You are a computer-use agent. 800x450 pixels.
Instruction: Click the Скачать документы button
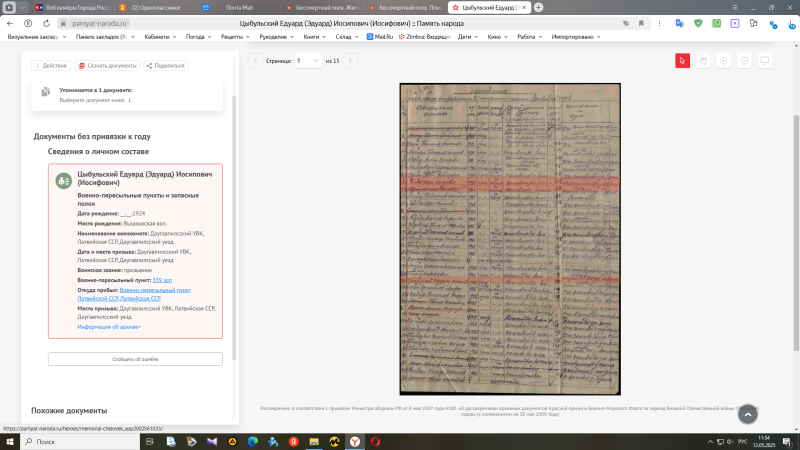click(108, 65)
